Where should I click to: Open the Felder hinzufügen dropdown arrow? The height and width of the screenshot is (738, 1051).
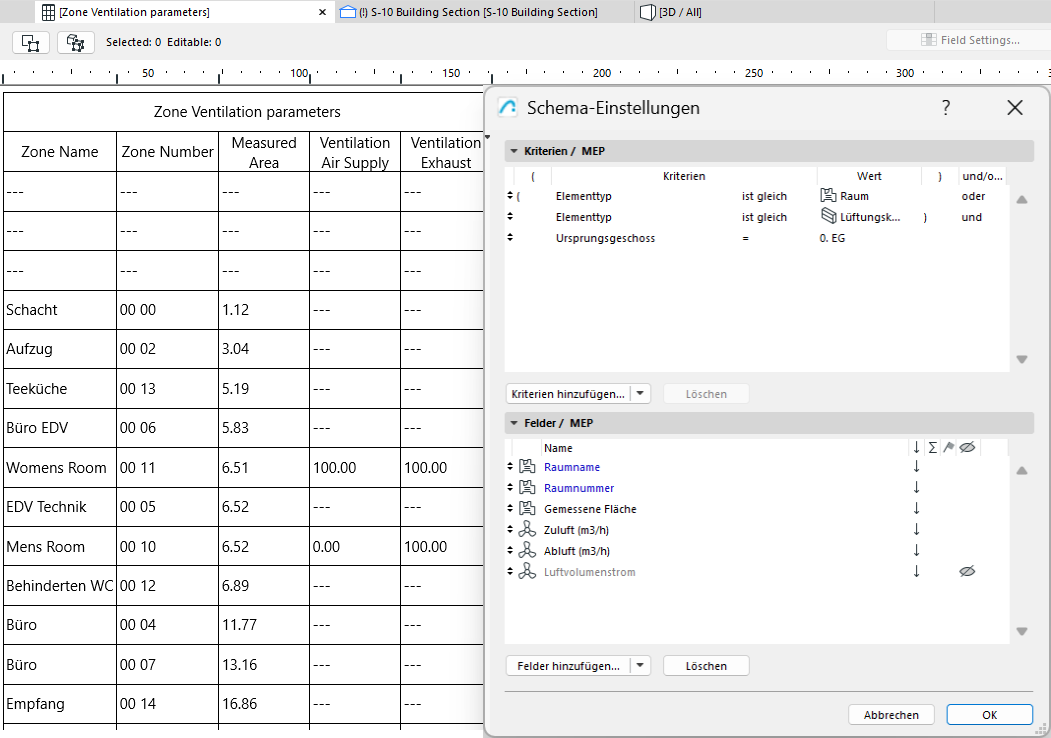point(640,665)
